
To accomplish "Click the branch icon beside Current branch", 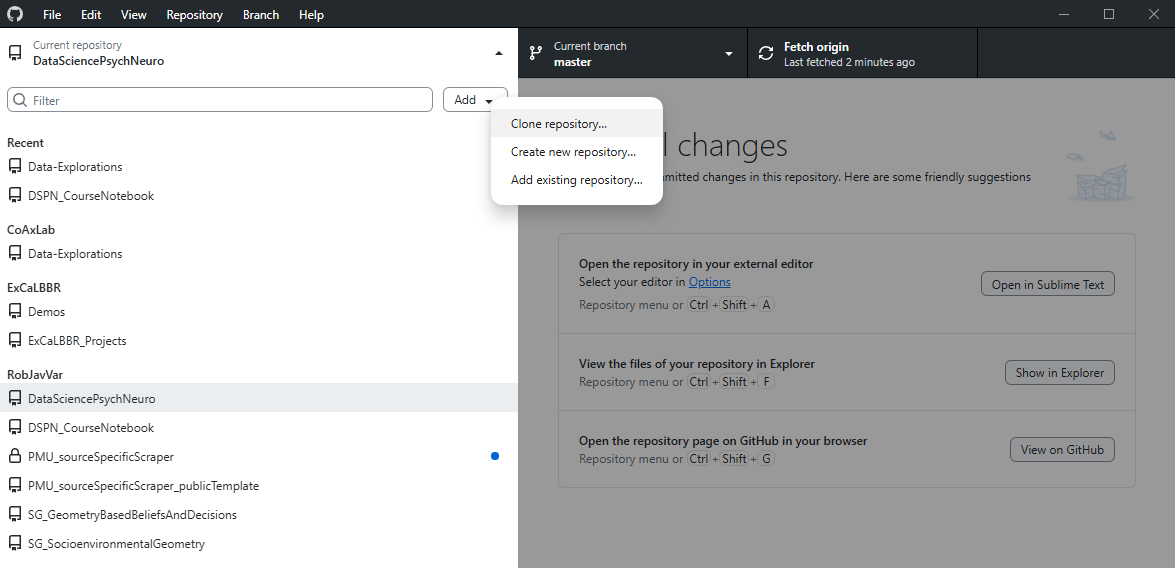I will (536, 53).
